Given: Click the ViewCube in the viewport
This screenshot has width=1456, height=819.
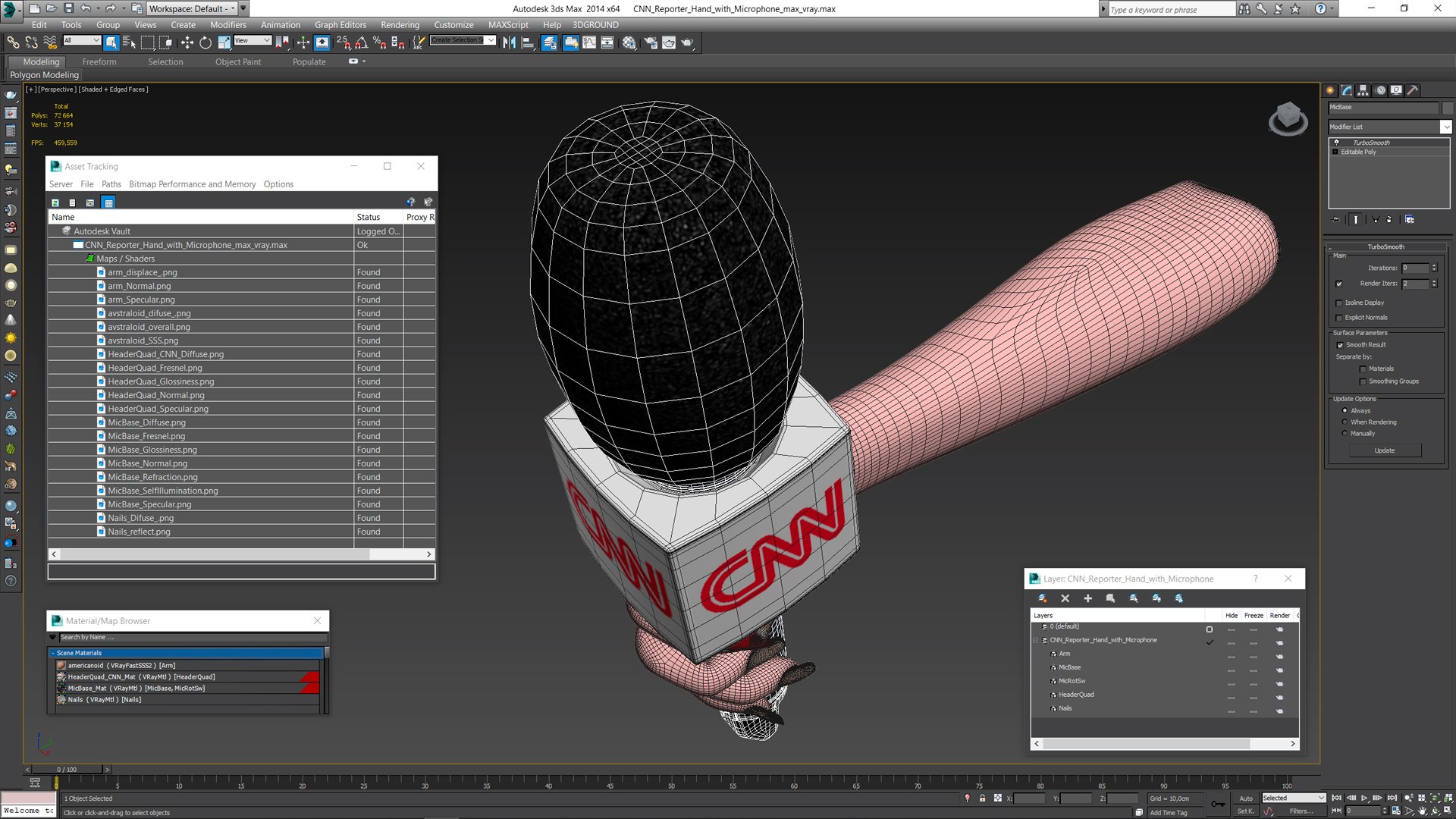Looking at the screenshot, I should (x=1288, y=119).
